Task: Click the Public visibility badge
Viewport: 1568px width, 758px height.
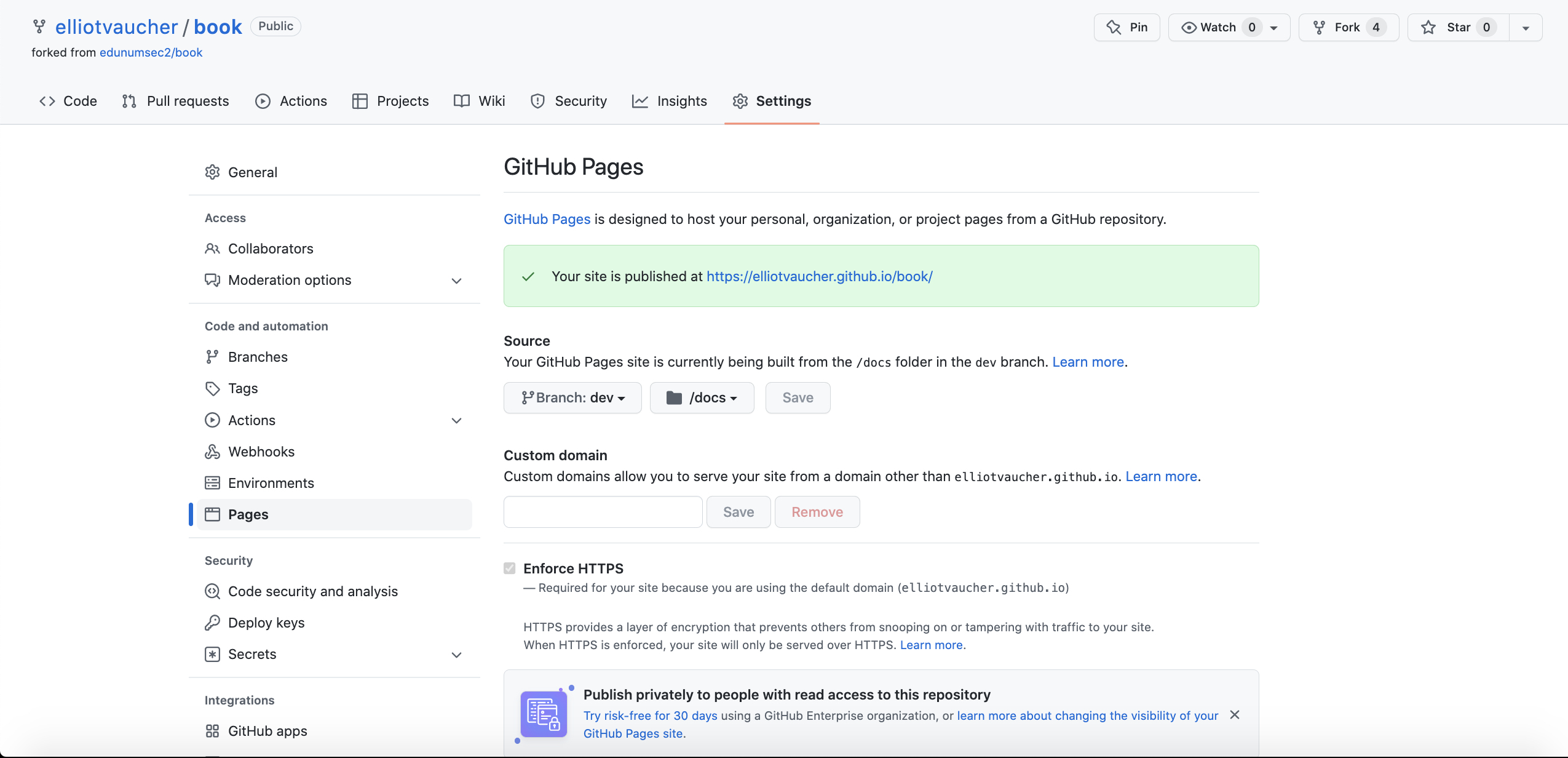Action: tap(275, 26)
